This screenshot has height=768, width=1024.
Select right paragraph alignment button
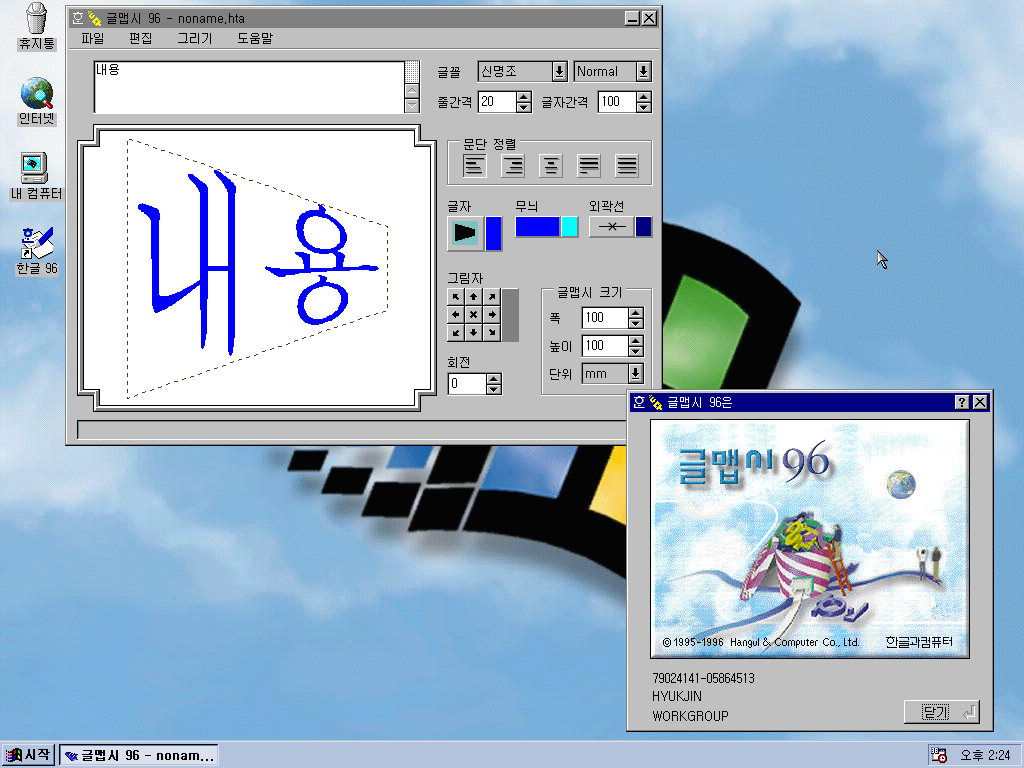tap(513, 165)
